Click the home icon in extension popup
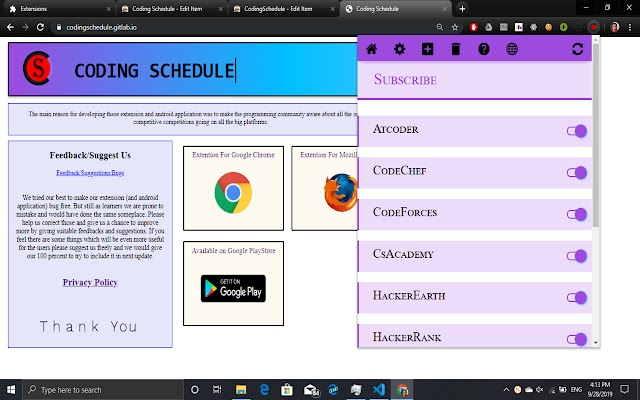The height and width of the screenshot is (400, 640). pos(372,49)
